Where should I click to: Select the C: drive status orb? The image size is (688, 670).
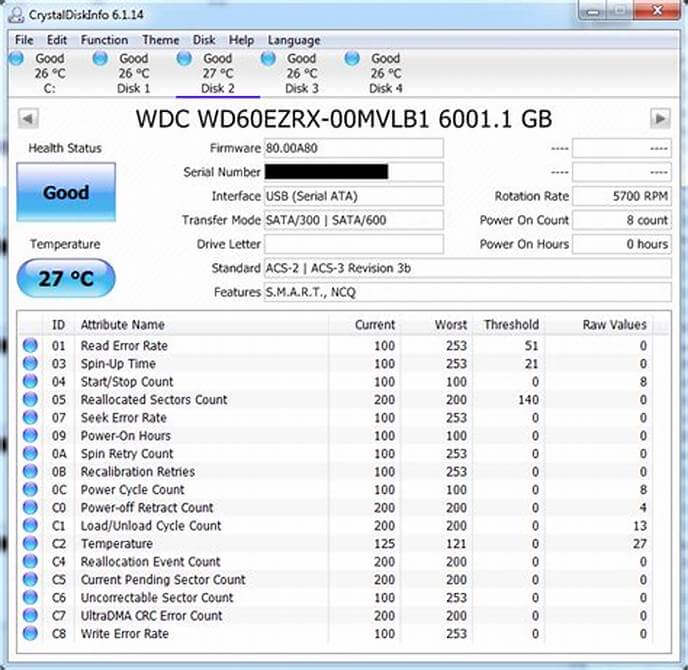(x=17, y=59)
